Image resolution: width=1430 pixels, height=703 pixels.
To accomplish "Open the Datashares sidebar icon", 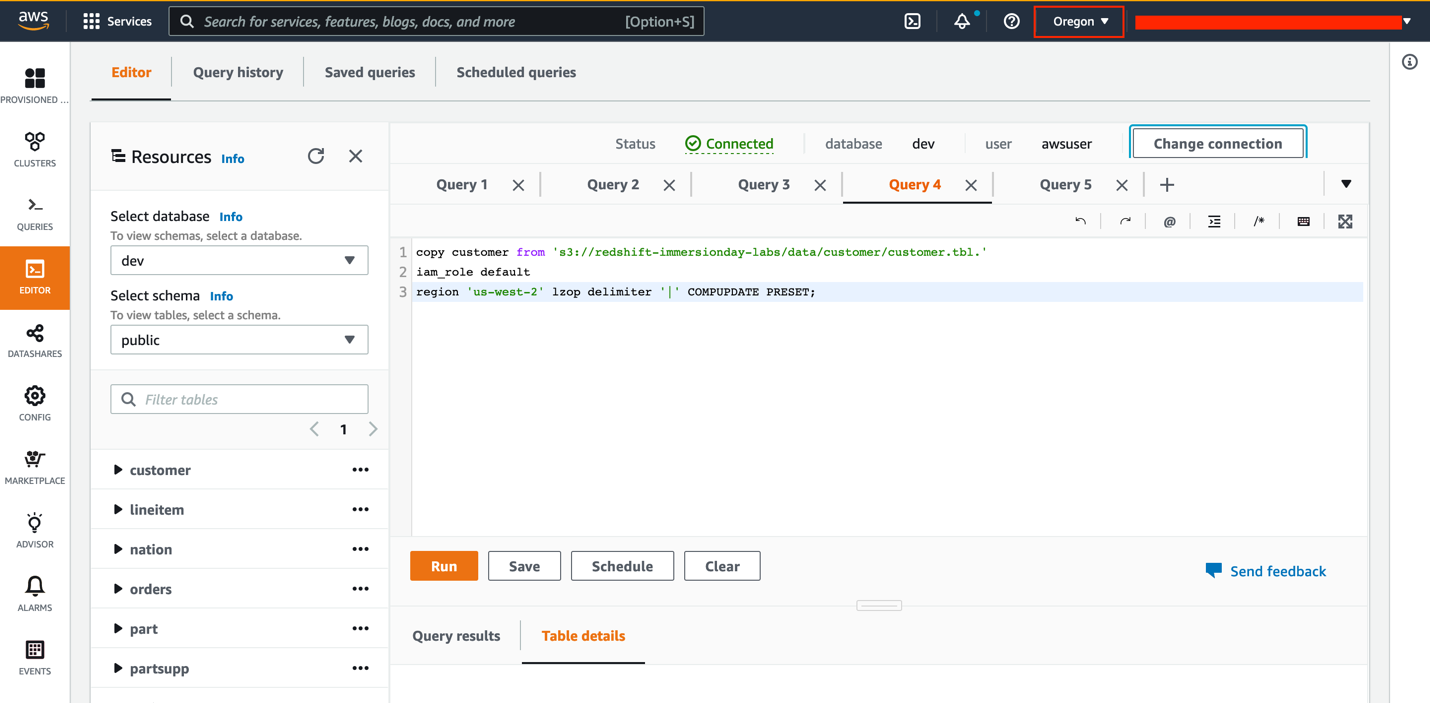I will coord(35,340).
